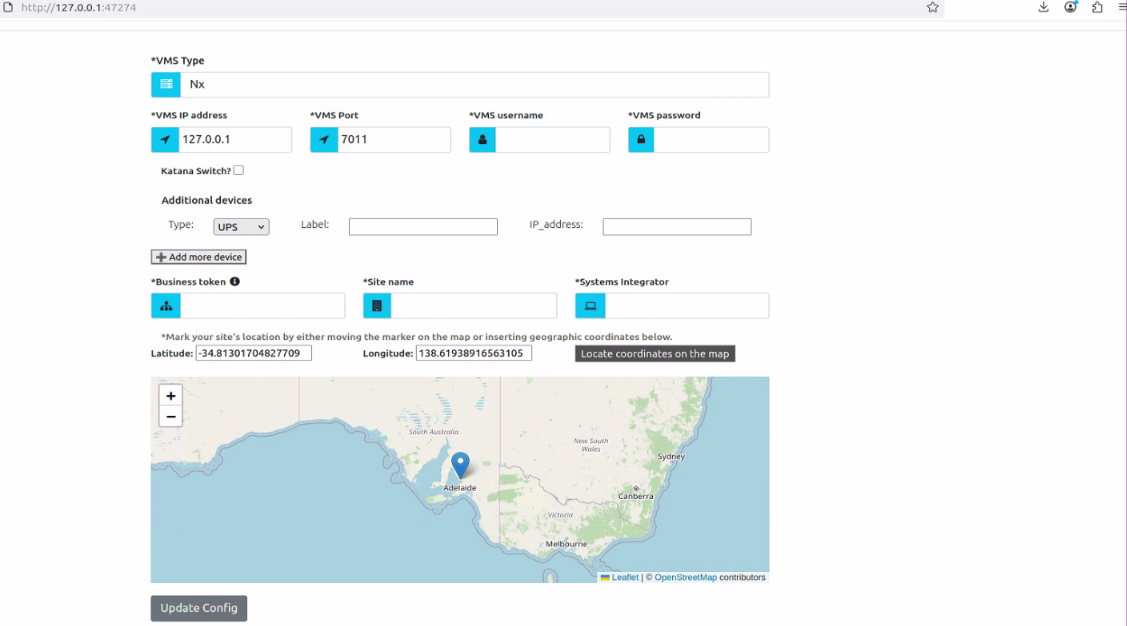Click the Systems Integrator laptop icon
1127x626 pixels.
pos(590,306)
